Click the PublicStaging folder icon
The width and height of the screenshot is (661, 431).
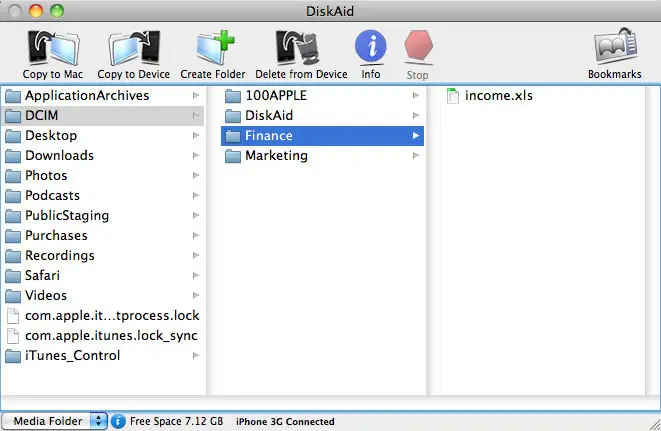(13, 216)
